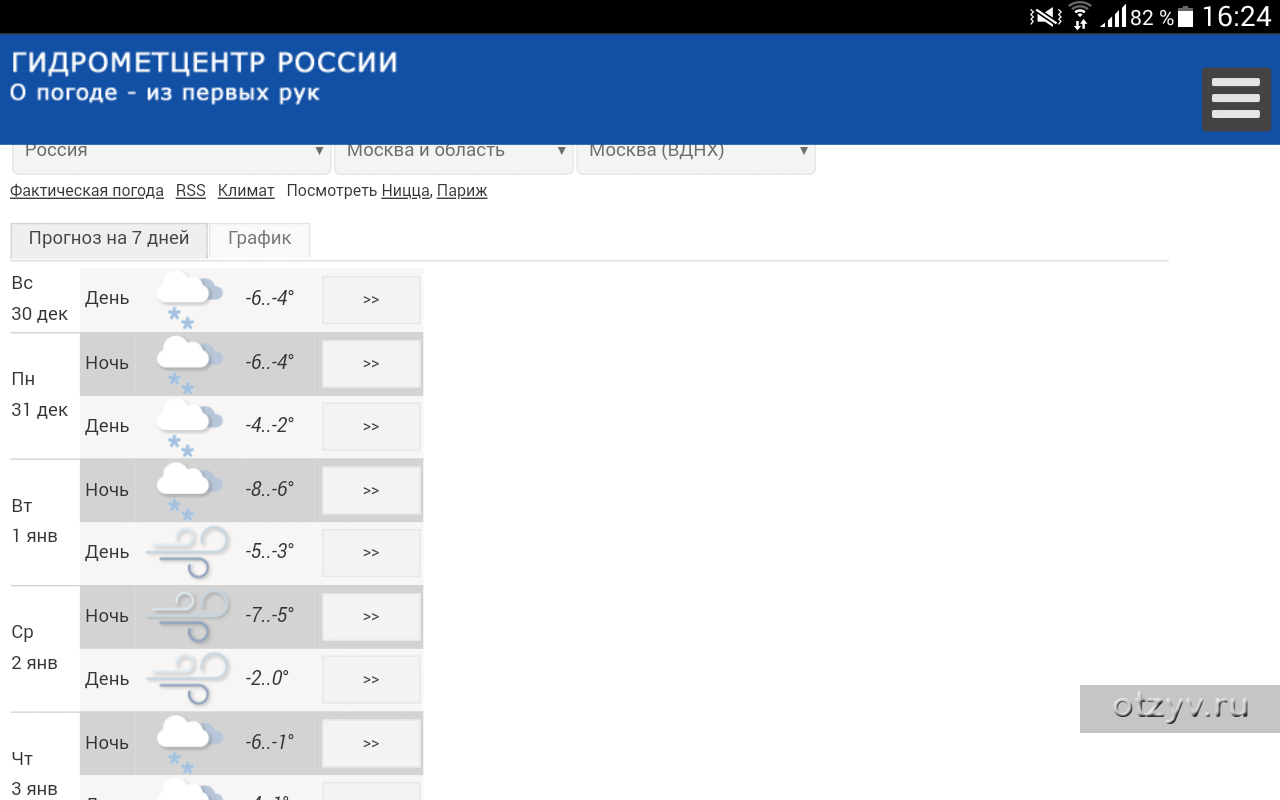1280x800 pixels.
Task: Select the Вс 30 дек date cell
Action: tap(45, 299)
